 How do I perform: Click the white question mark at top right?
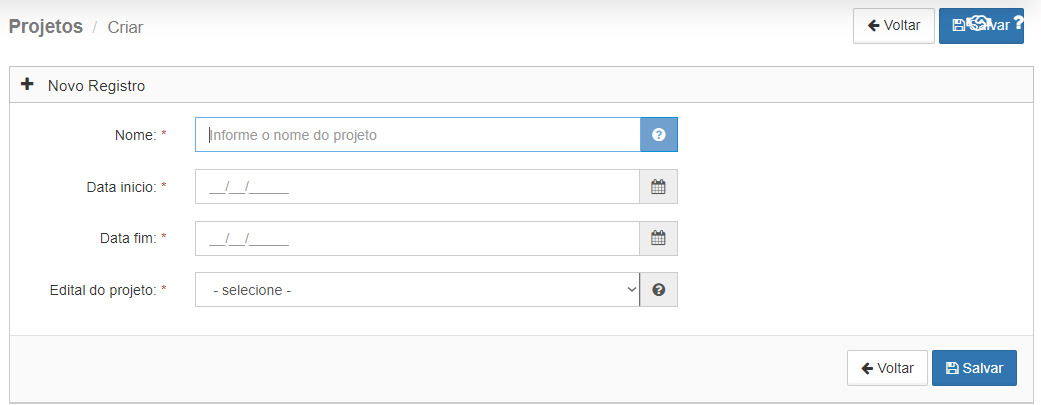click(x=1019, y=23)
